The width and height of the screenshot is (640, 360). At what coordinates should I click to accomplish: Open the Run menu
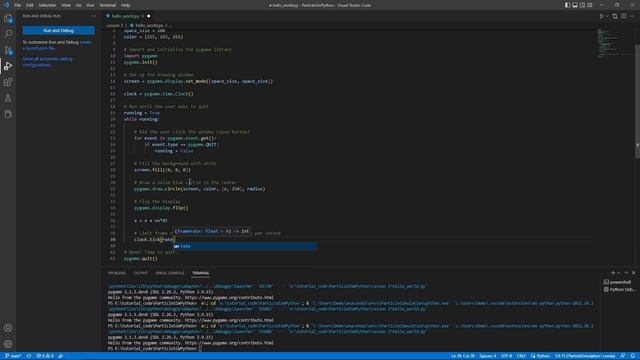click(x=91, y=5)
